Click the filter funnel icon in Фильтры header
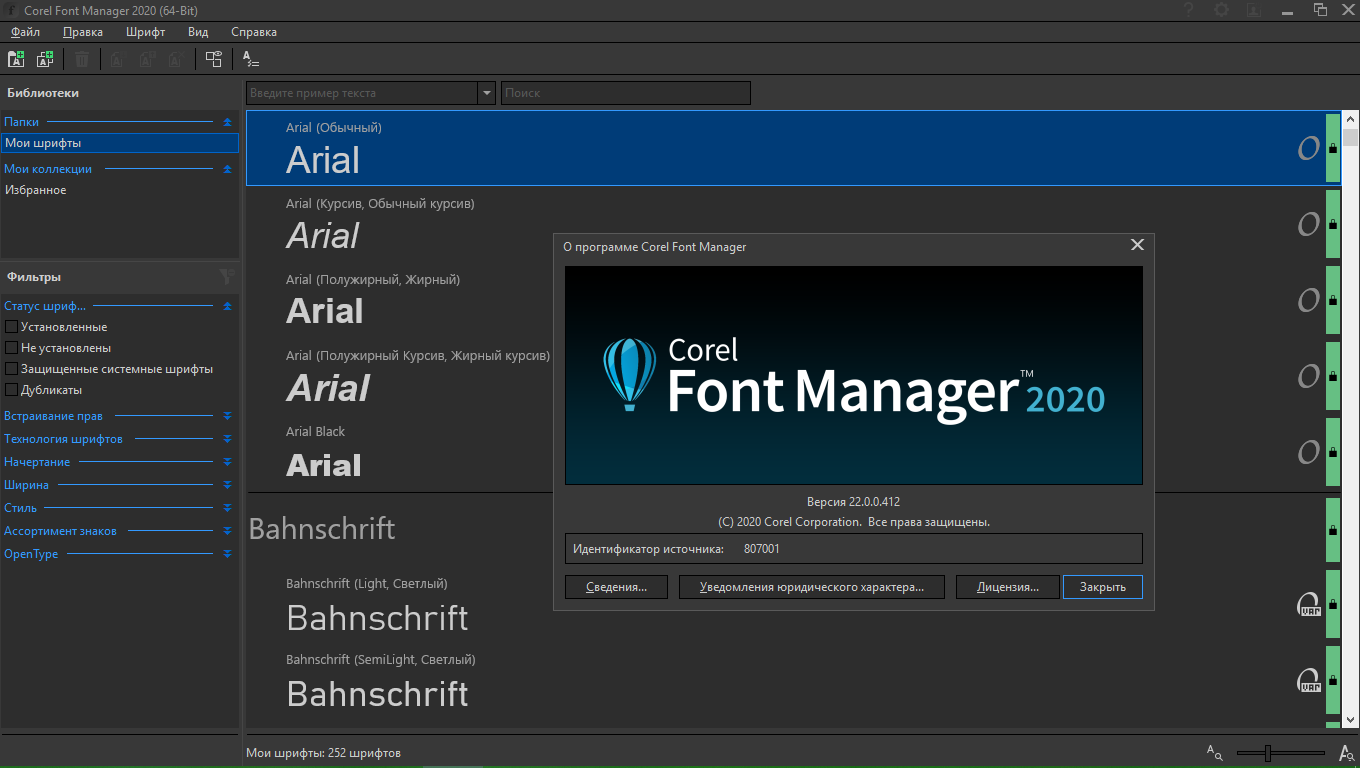 coord(227,277)
